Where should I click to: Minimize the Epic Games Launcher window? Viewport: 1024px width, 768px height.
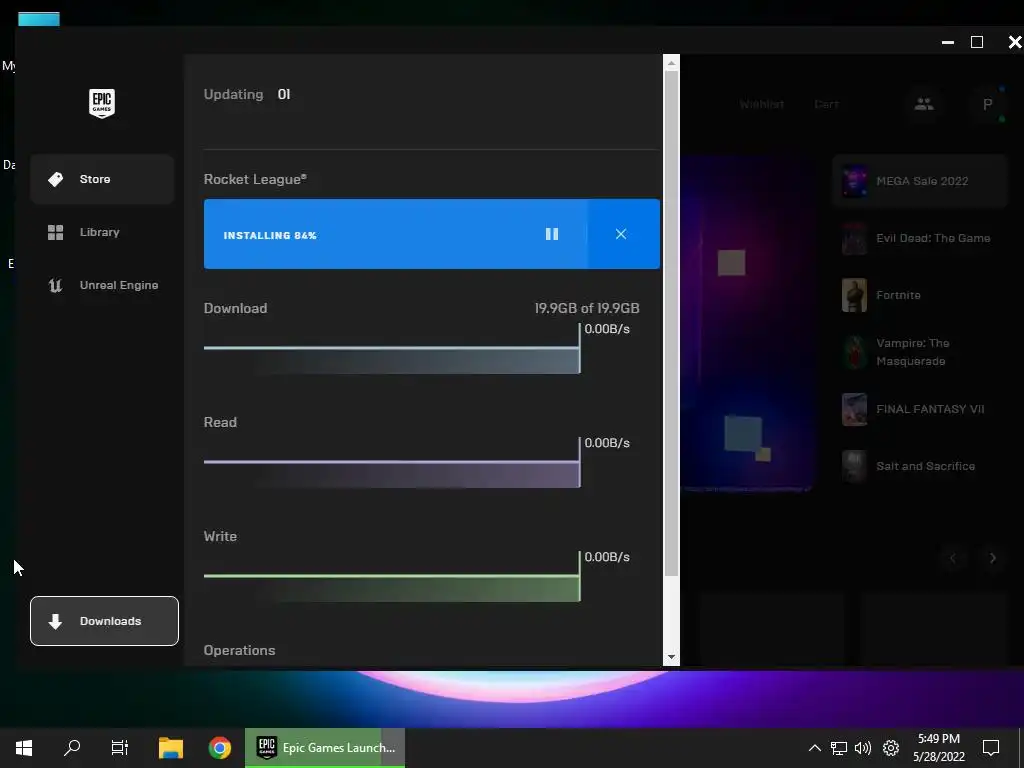948,42
